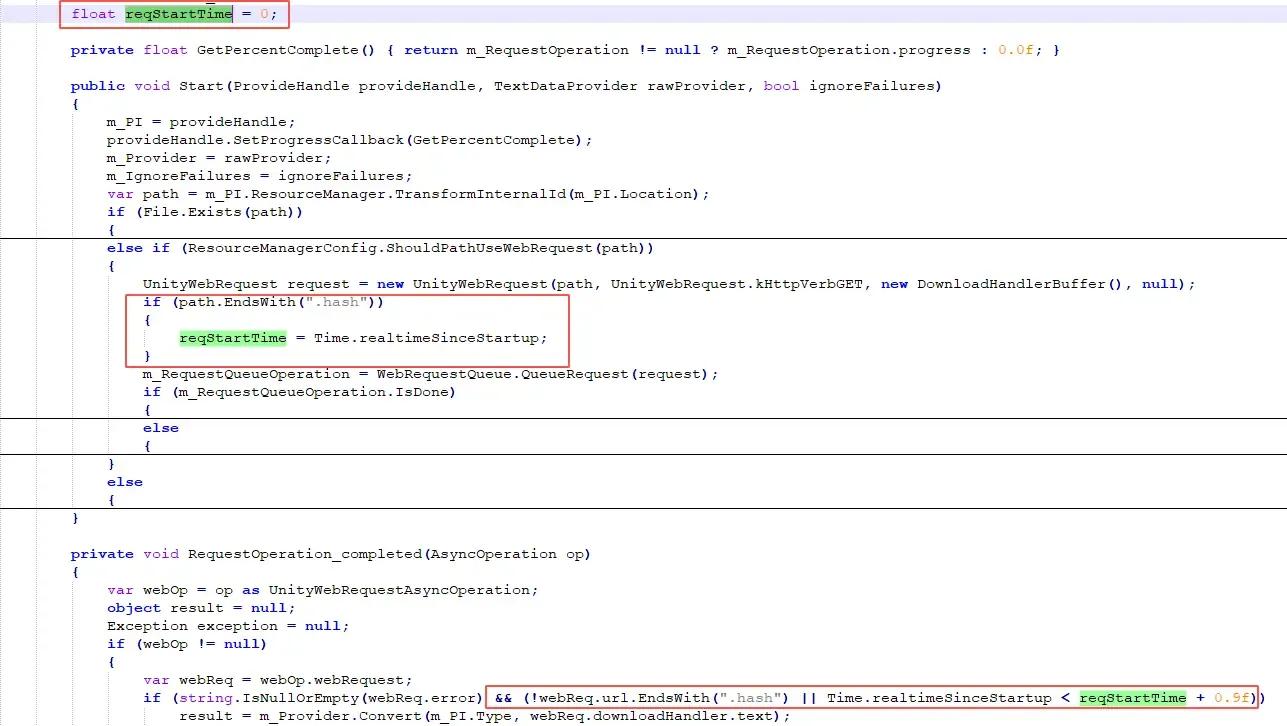Click the 0.9f numeric literal

click(1233, 698)
